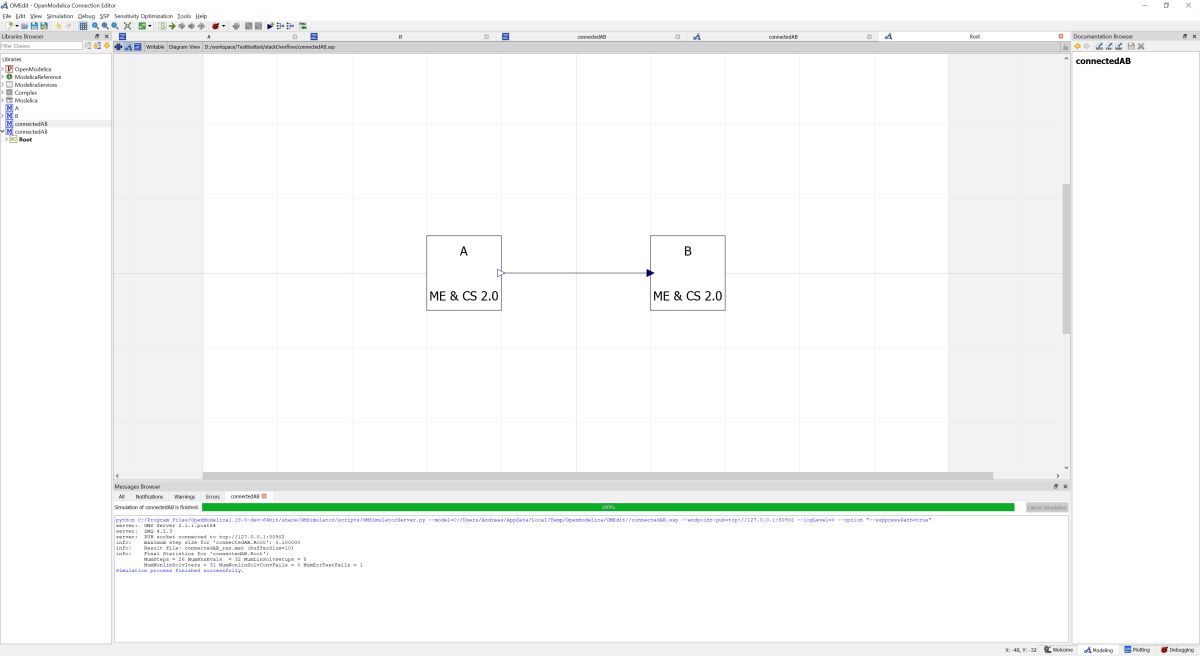The height and width of the screenshot is (656, 1200).
Task: Switch to the Root editor tab
Action: (x=974, y=36)
